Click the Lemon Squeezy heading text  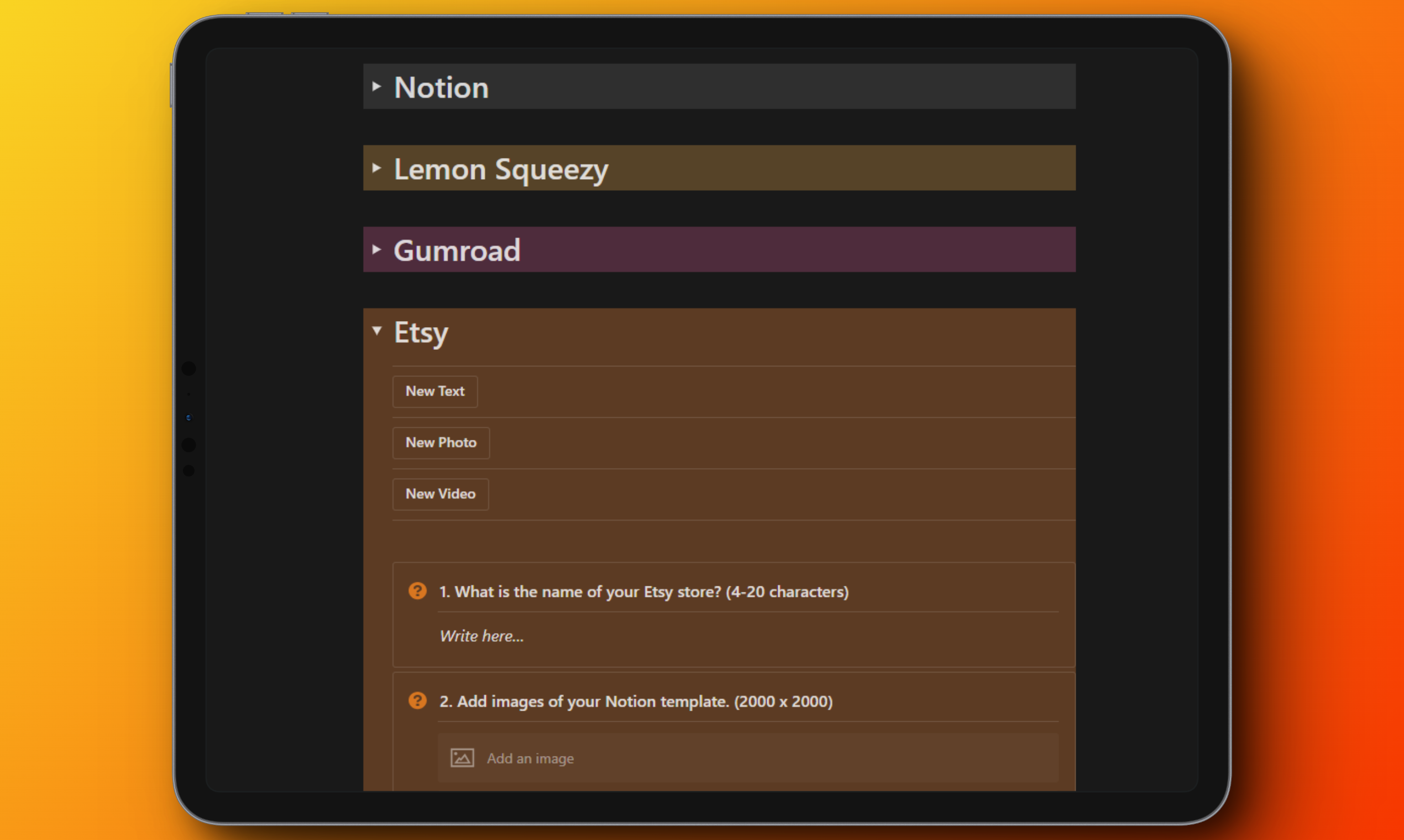(501, 169)
